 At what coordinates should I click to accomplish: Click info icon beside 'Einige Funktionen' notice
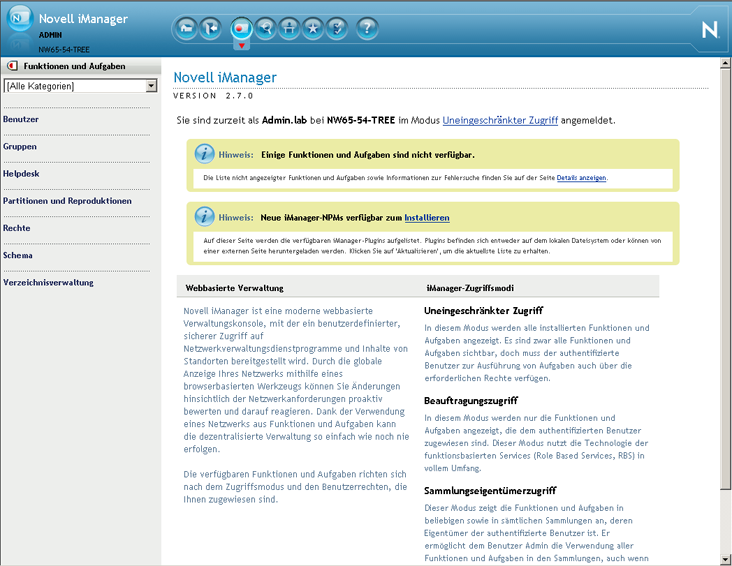click(204, 154)
